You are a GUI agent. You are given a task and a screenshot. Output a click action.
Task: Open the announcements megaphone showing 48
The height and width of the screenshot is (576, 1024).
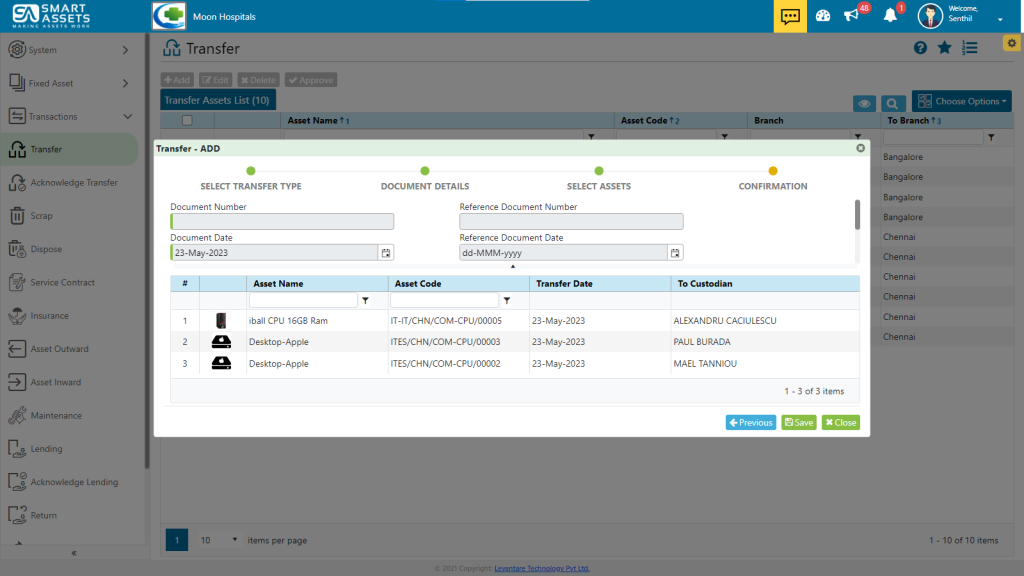[852, 14]
